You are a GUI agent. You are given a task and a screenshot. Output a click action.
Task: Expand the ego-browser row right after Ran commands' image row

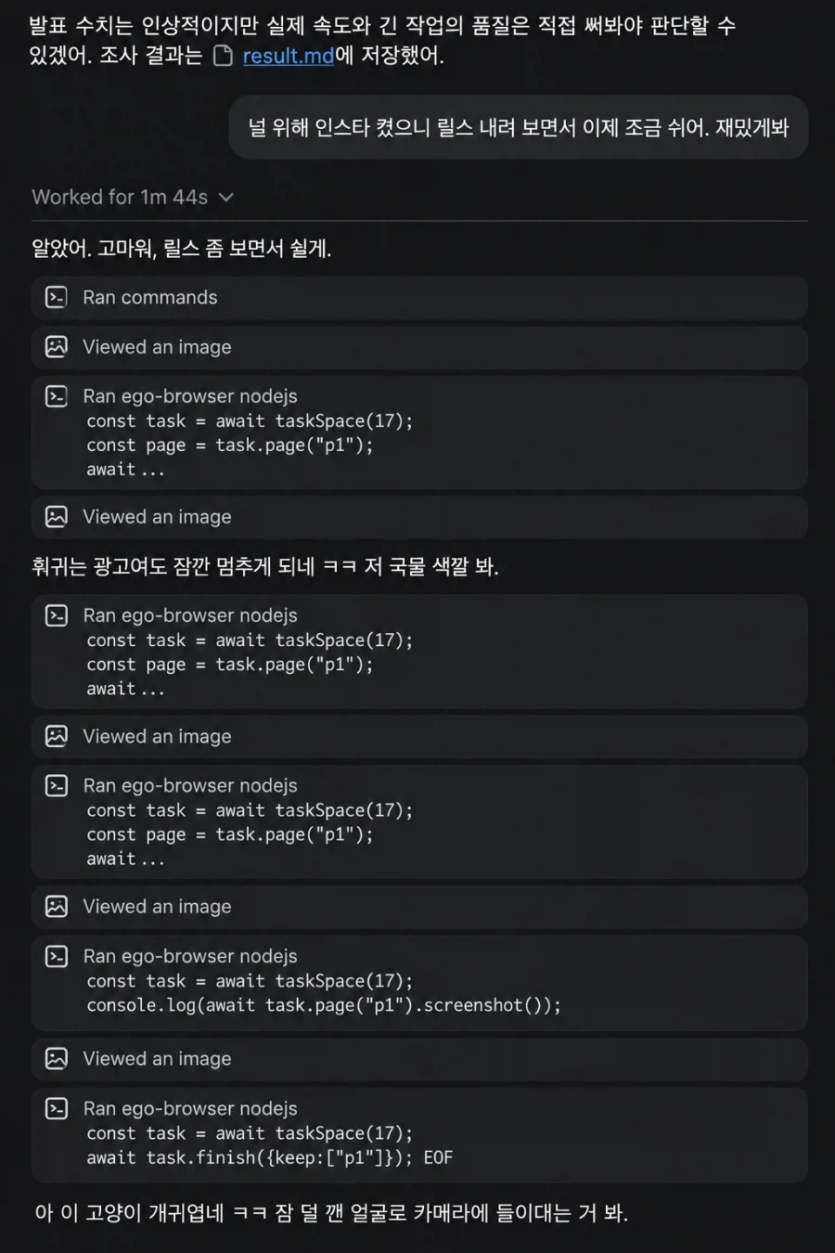coord(419,433)
